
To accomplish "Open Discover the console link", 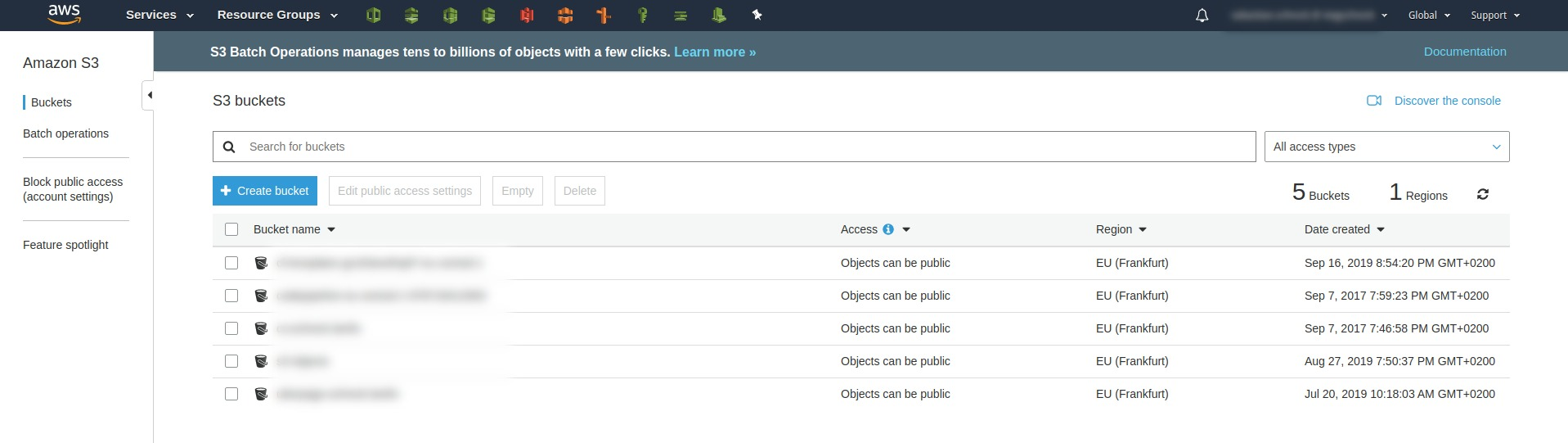I will click(x=1448, y=101).
